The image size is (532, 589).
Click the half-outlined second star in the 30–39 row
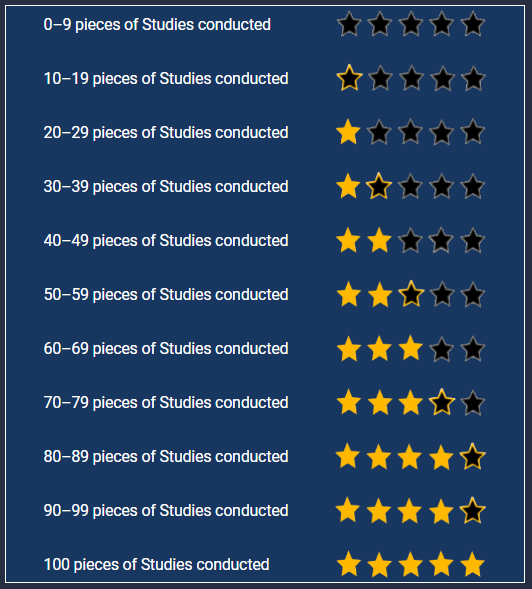[379, 186]
